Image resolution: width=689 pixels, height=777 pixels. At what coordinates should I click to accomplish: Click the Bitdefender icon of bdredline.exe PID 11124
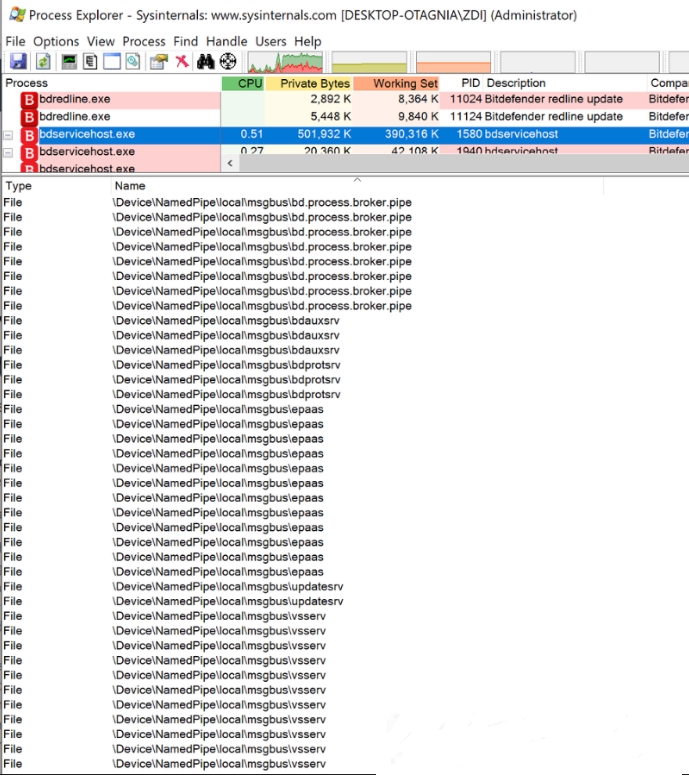pos(29,117)
